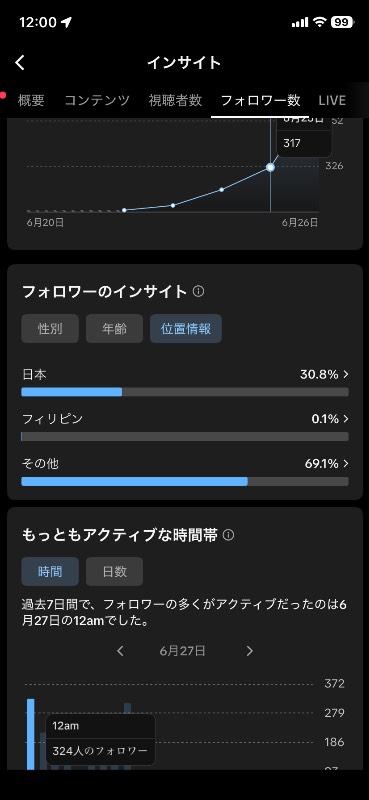
Task: Tap the location arrow beside clock
Action: pyautogui.click(x=66, y=22)
